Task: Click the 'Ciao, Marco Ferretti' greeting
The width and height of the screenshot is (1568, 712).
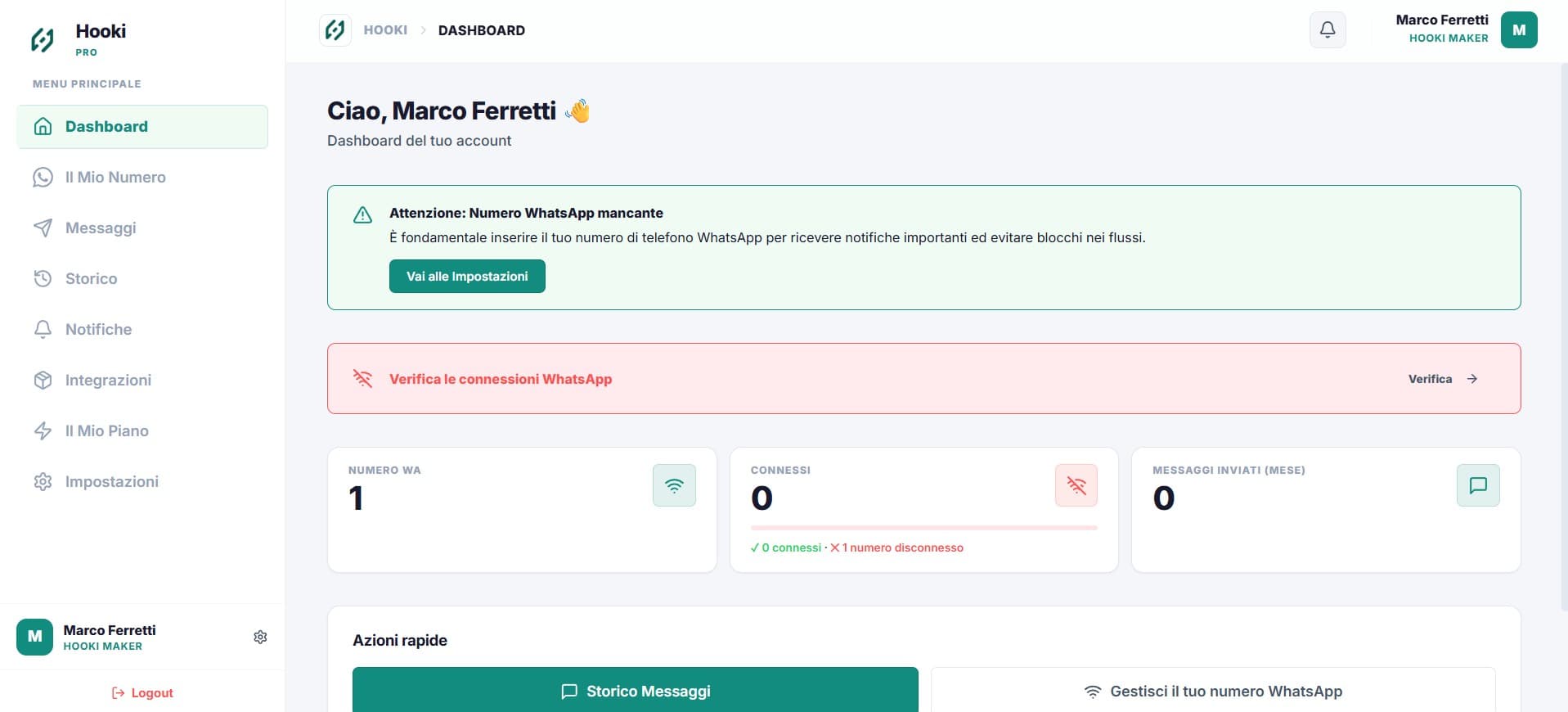Action: (x=442, y=110)
